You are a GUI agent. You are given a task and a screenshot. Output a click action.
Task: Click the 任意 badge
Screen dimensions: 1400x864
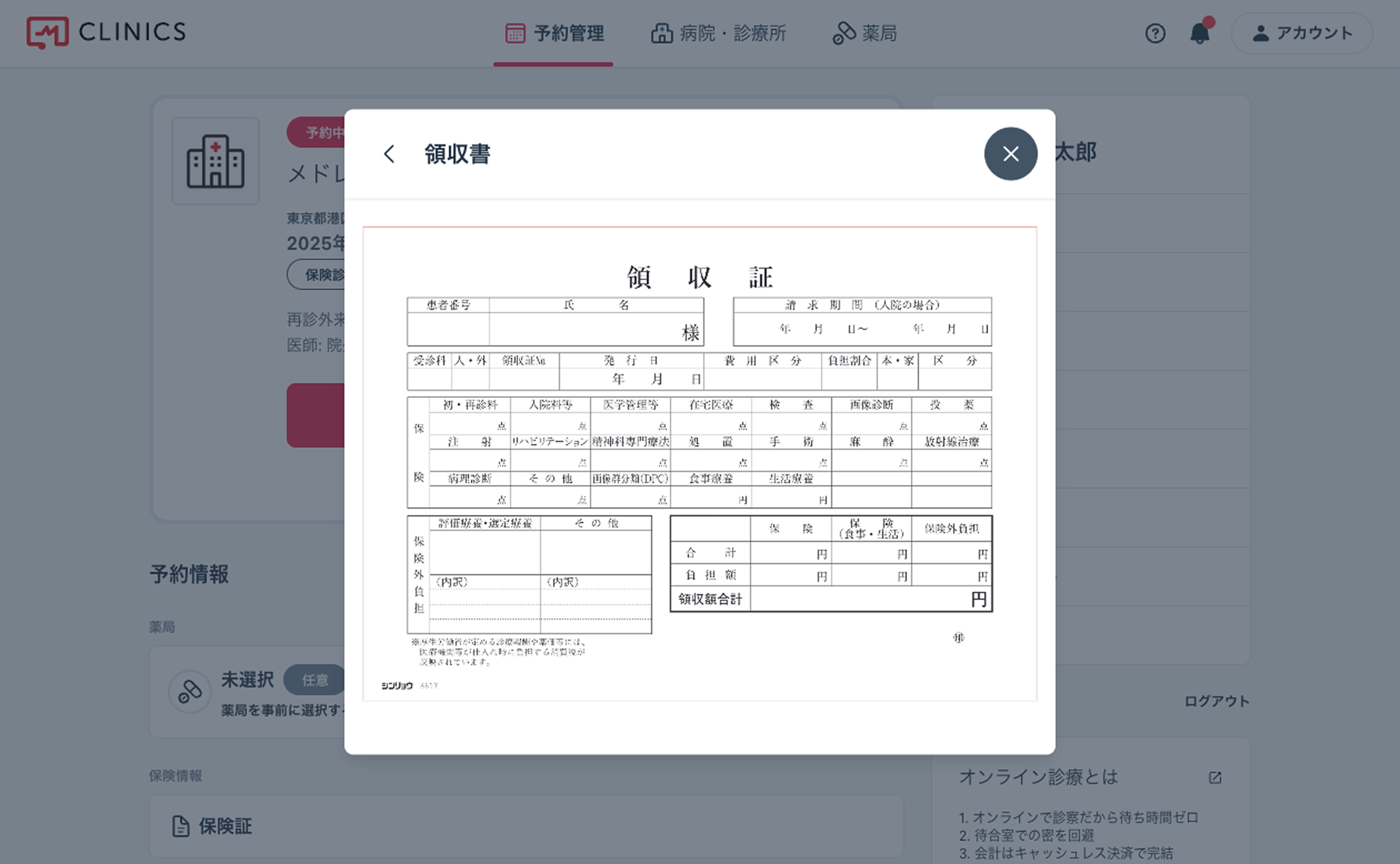315,680
